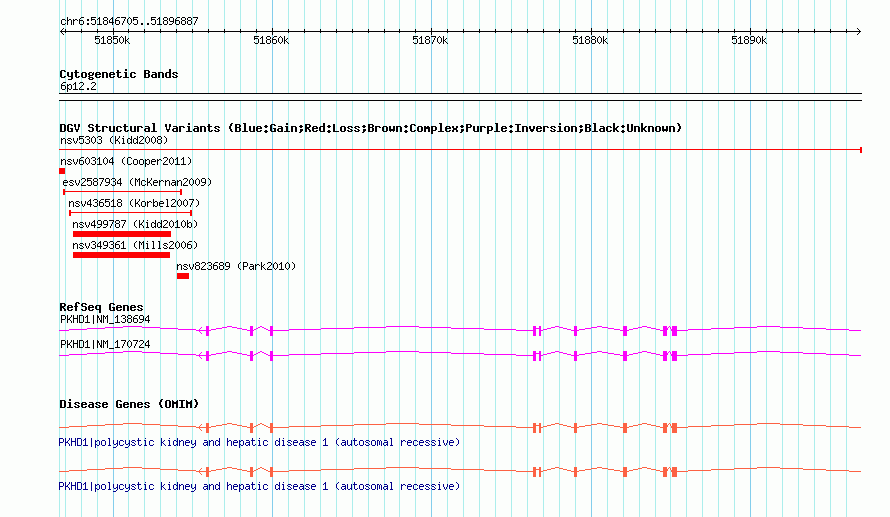Image resolution: width=890 pixels, height=517 pixels.
Task: Select the nsv499787 (Kidd2010b) red bar
Action: click(122, 234)
